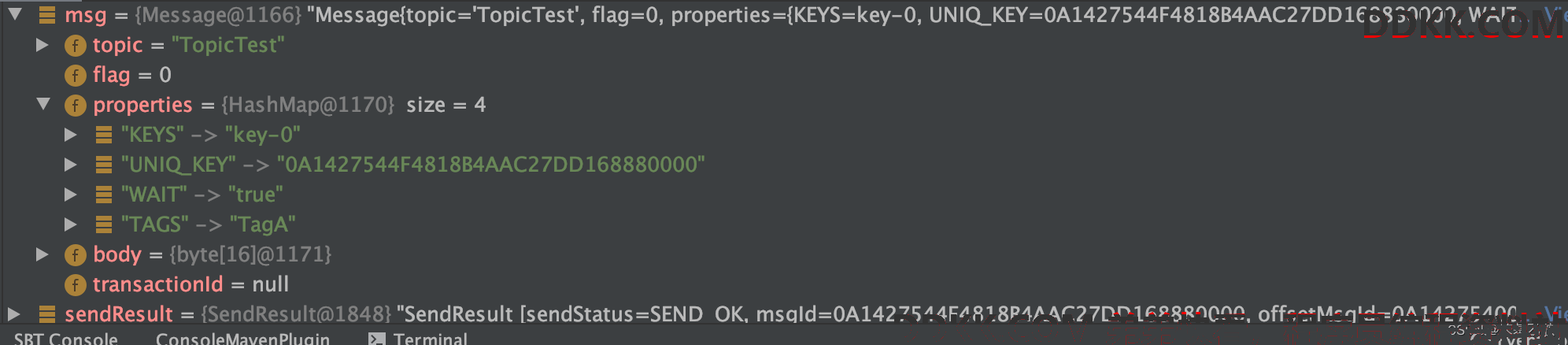Open the Terminal tool window tab

point(418,339)
